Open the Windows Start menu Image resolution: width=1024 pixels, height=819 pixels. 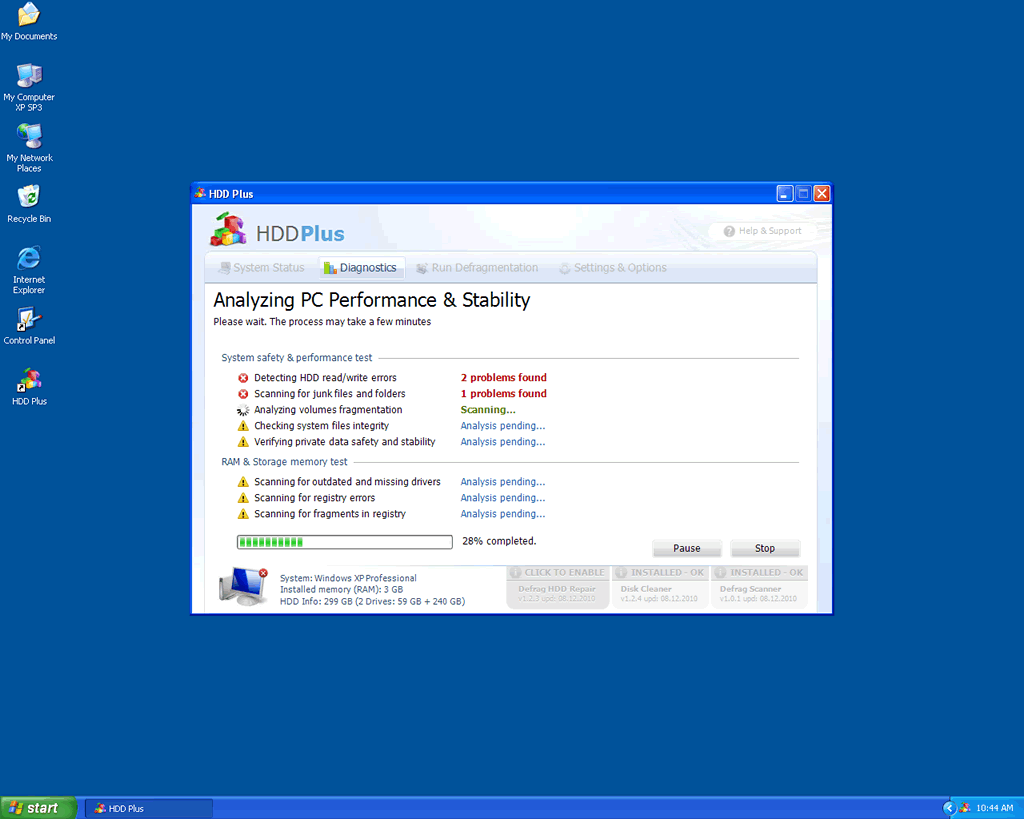[x=38, y=808]
